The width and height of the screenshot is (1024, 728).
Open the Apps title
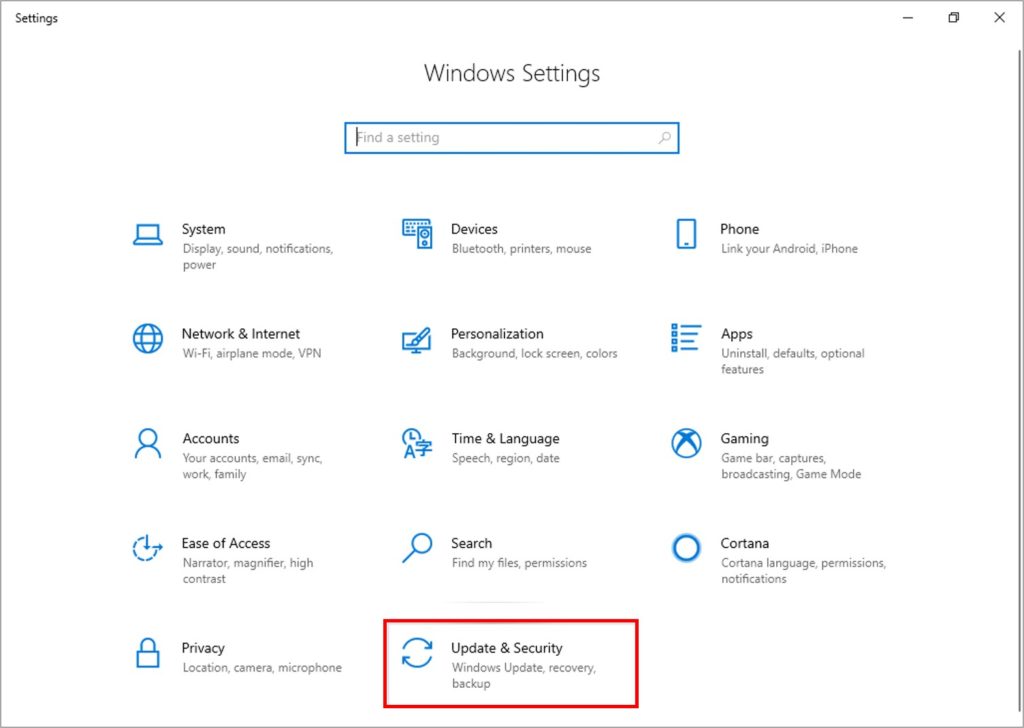(737, 334)
